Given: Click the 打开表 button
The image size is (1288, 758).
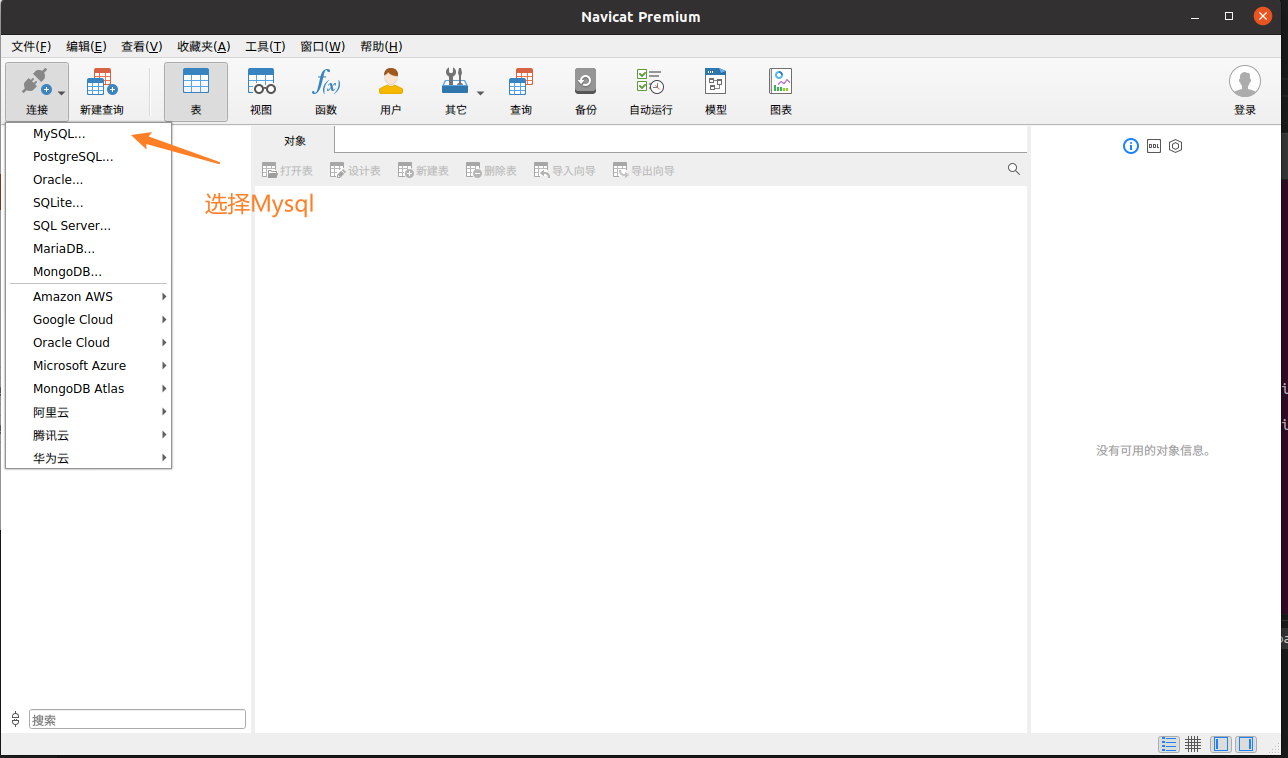Looking at the screenshot, I should click(x=287, y=171).
